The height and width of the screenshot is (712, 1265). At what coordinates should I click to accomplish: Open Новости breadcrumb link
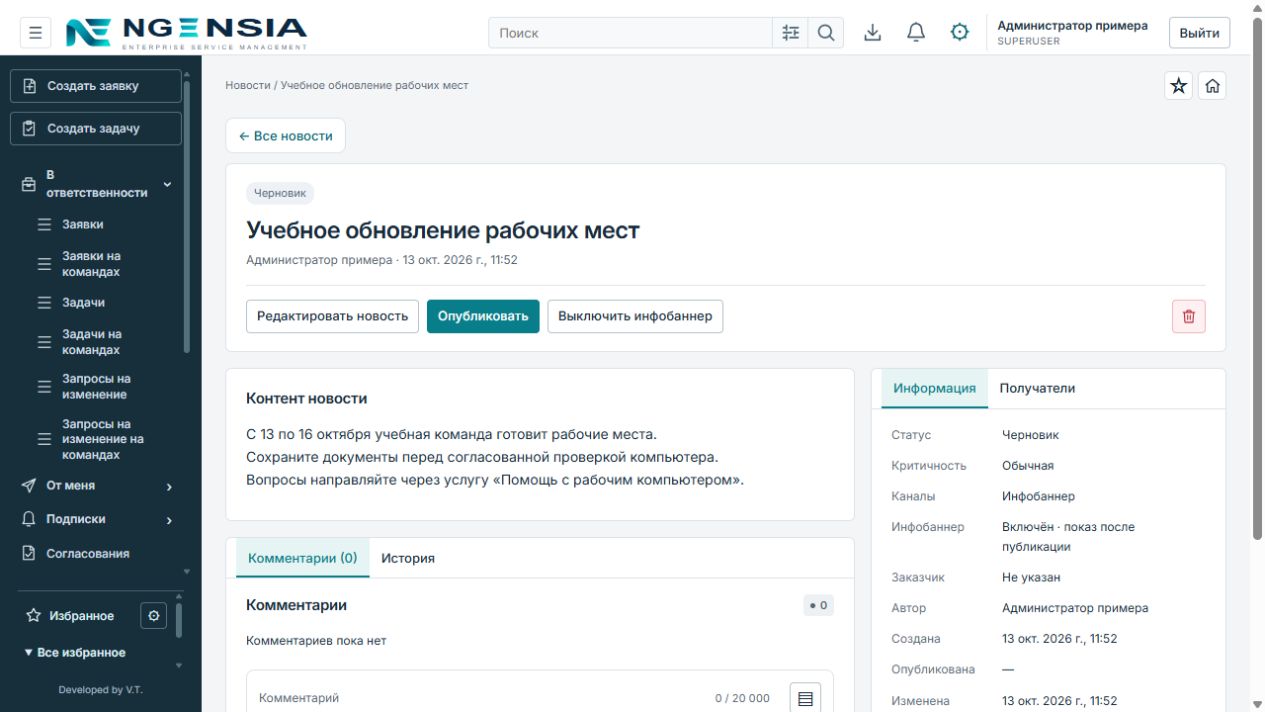click(x=248, y=86)
